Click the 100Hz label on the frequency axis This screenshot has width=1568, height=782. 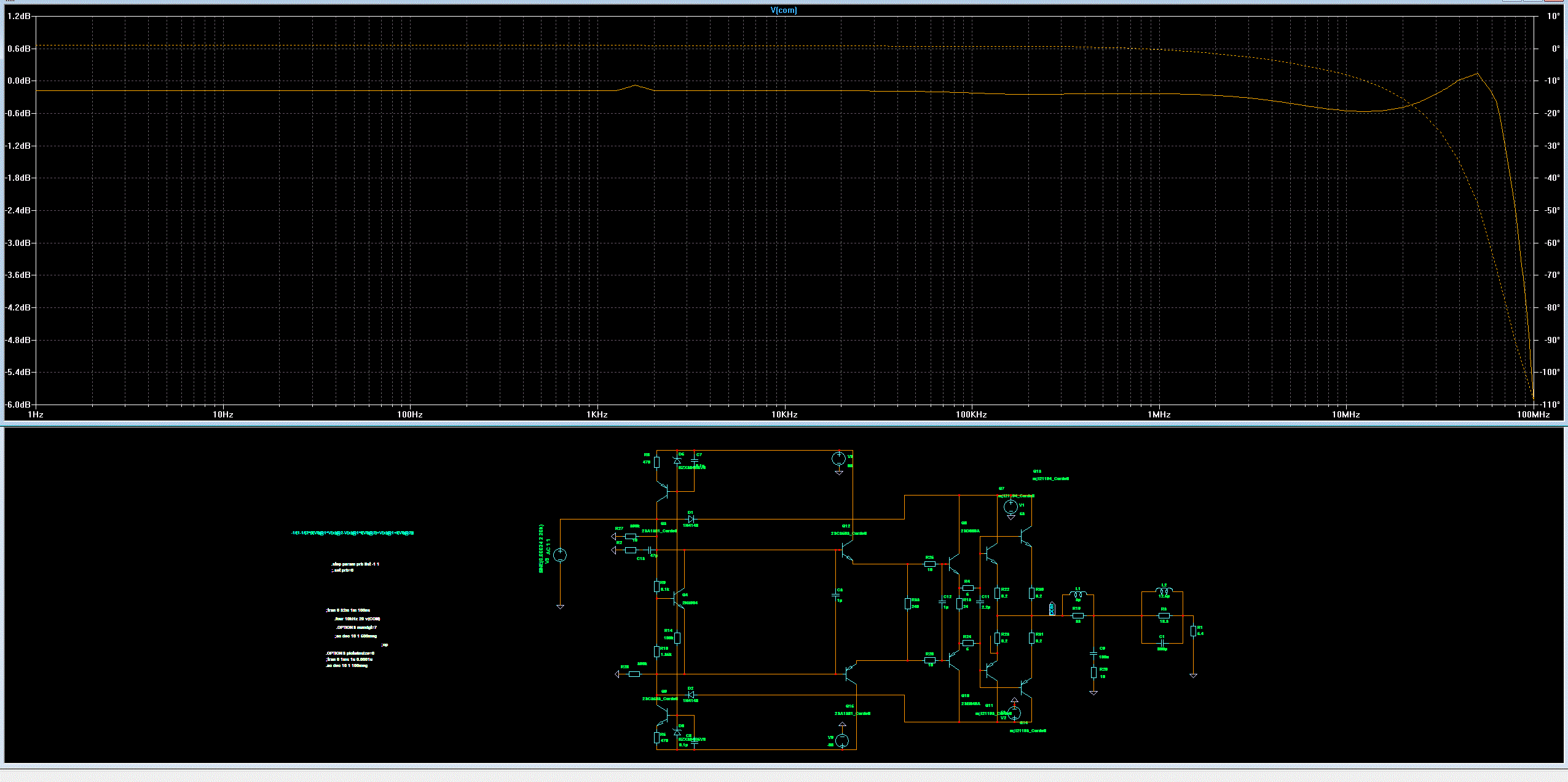point(409,414)
